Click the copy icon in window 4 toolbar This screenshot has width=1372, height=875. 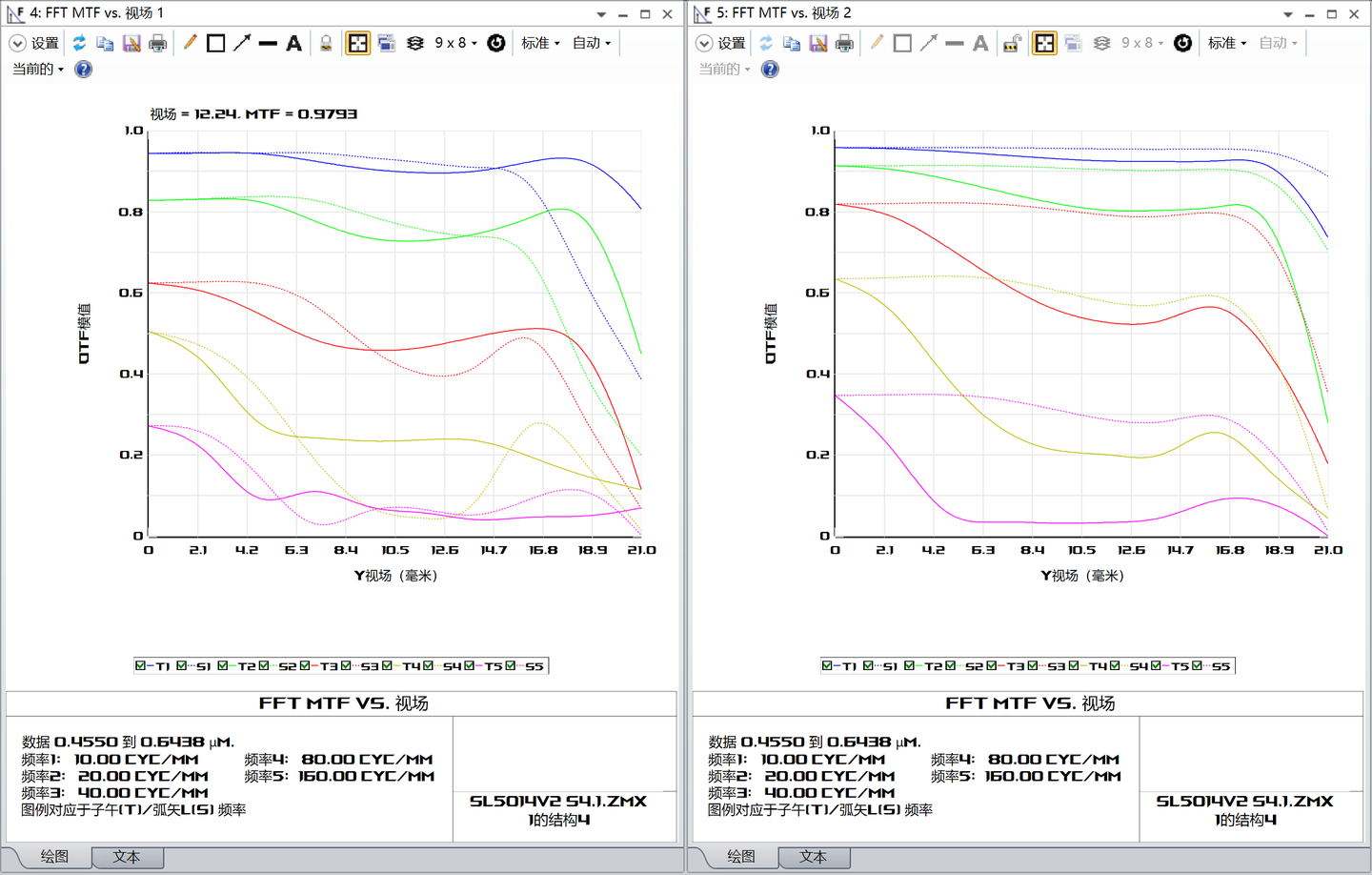[105, 43]
